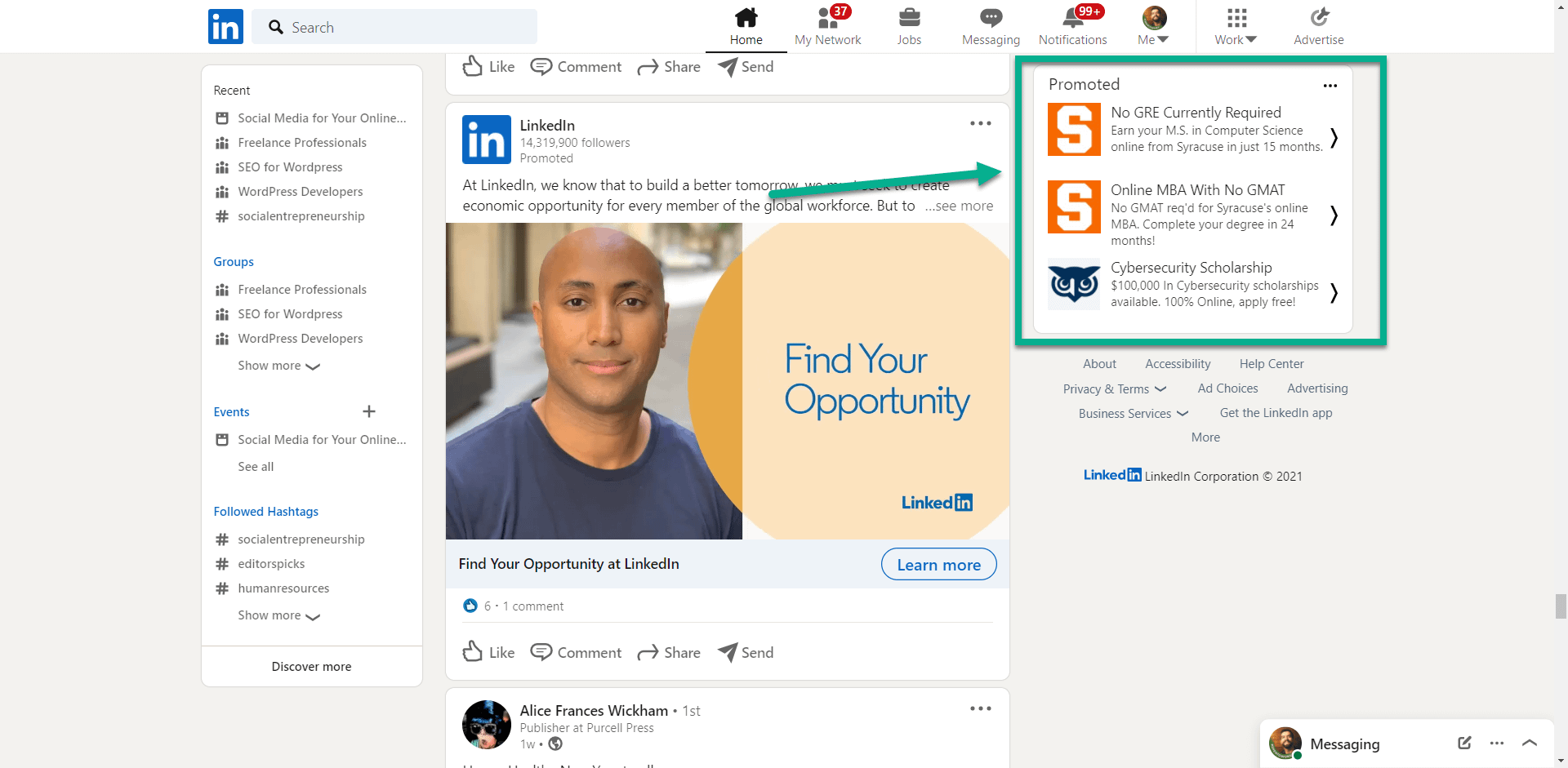Open Notifications tab
1568x768 pixels.
pos(1072,27)
